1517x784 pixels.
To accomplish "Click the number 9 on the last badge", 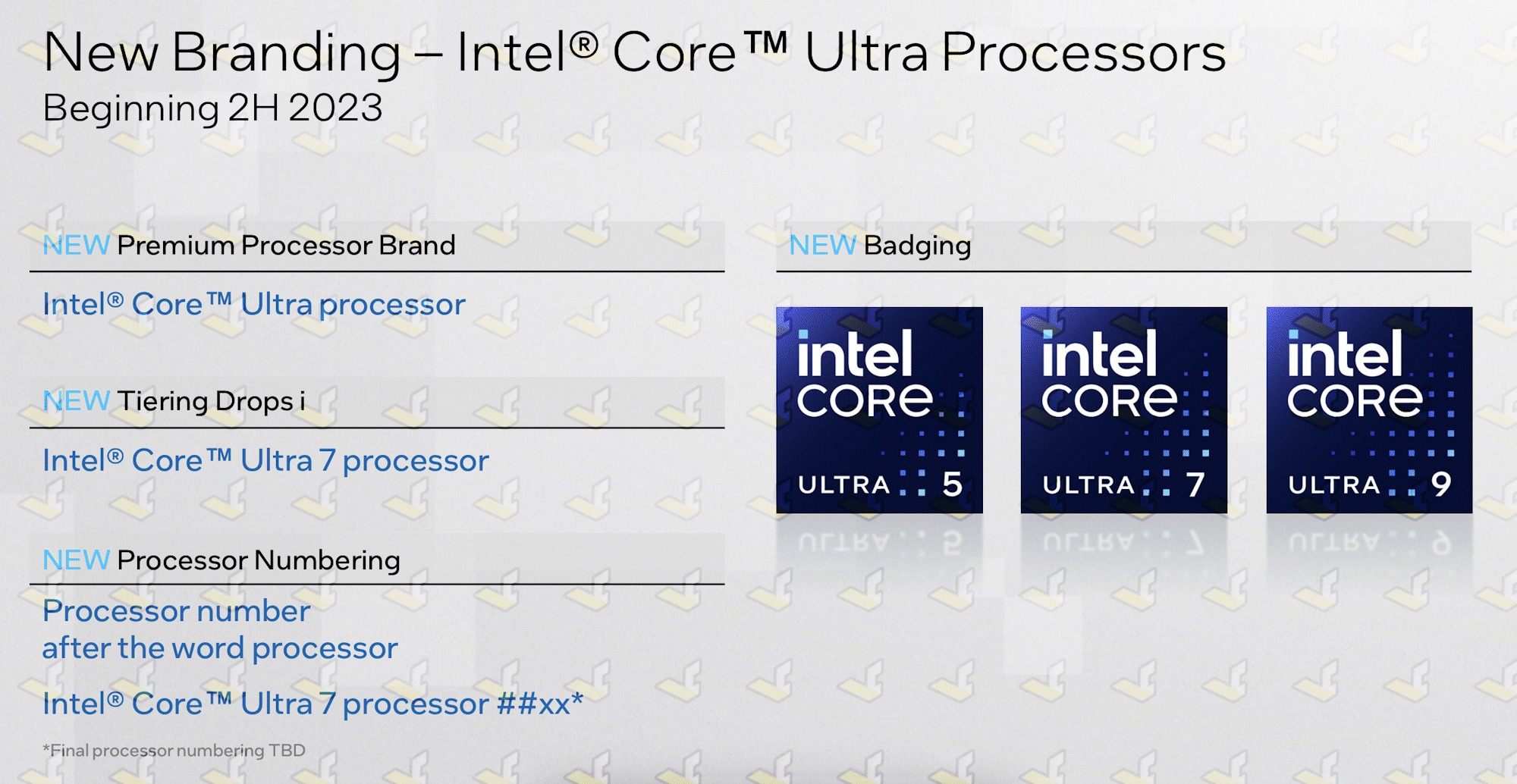I will click(1441, 485).
